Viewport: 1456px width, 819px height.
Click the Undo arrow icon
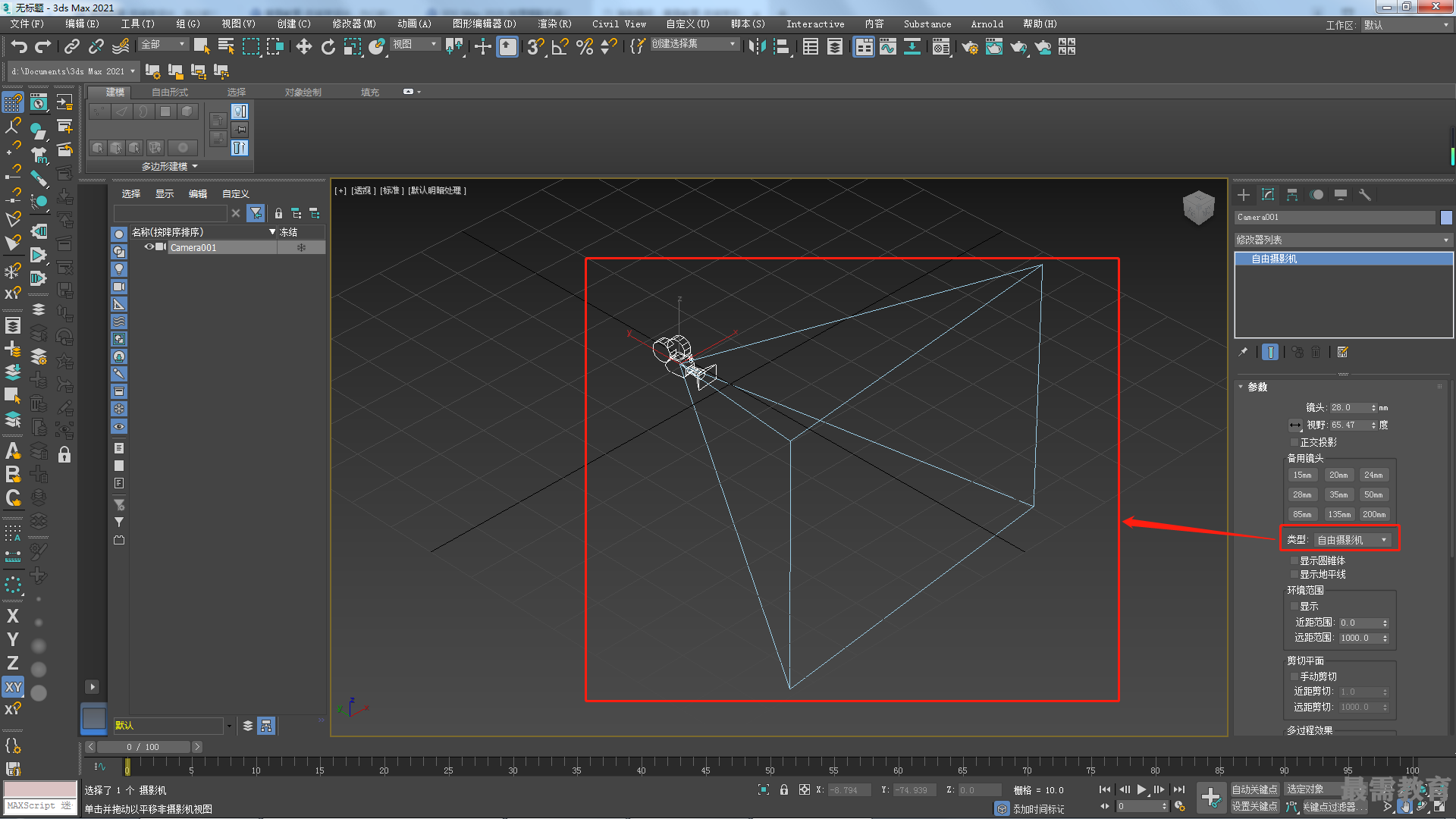coord(19,47)
